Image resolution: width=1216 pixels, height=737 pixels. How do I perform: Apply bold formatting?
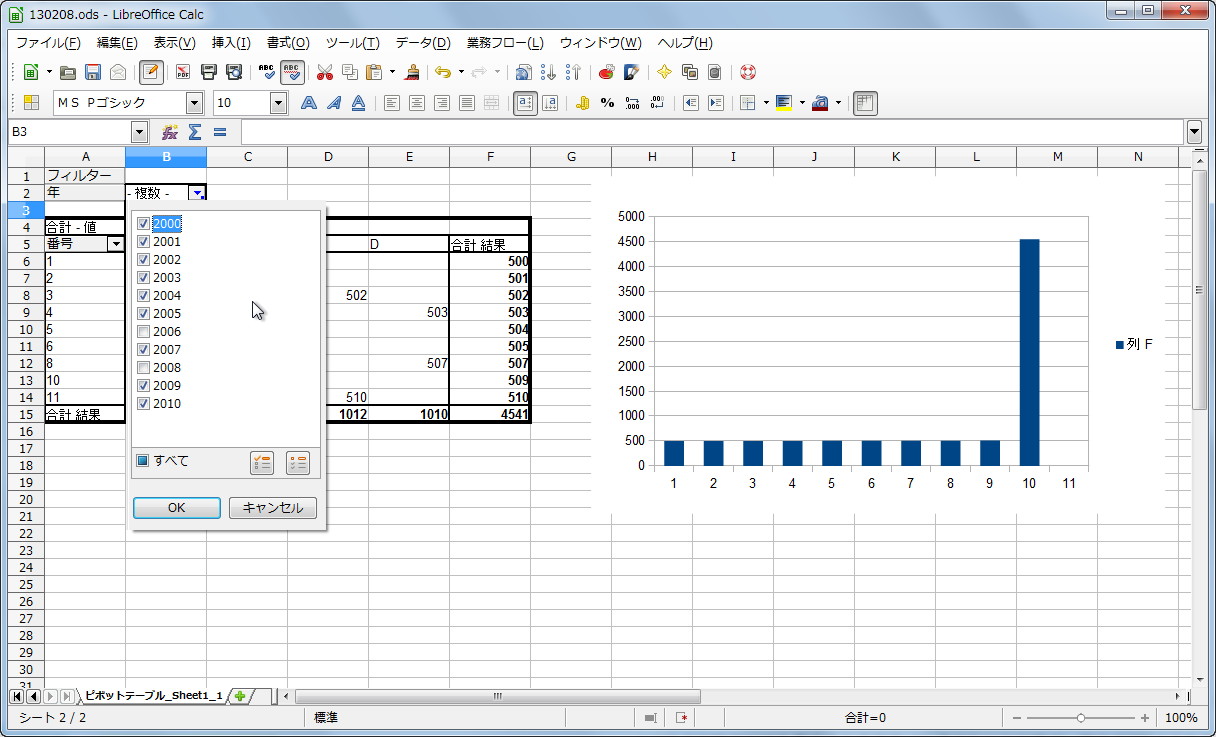point(309,103)
